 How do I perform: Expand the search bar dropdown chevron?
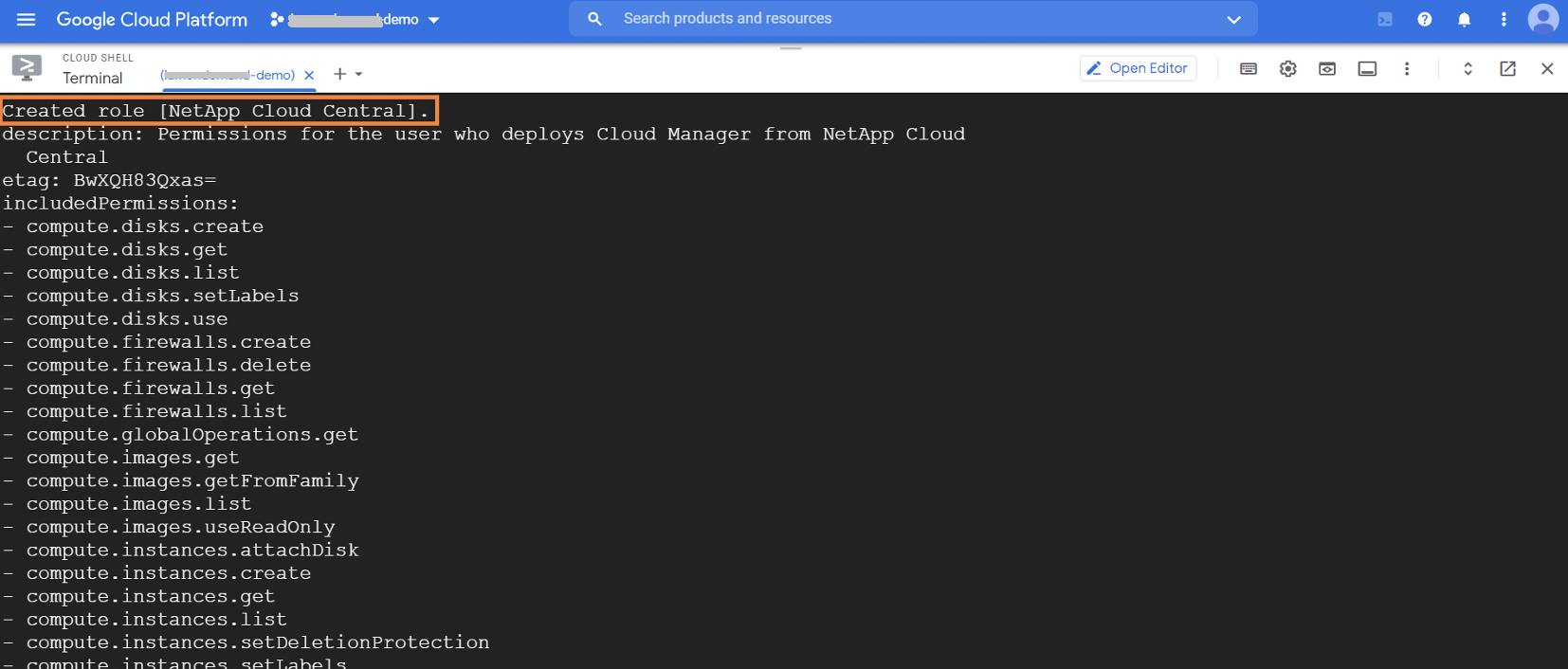click(1233, 19)
